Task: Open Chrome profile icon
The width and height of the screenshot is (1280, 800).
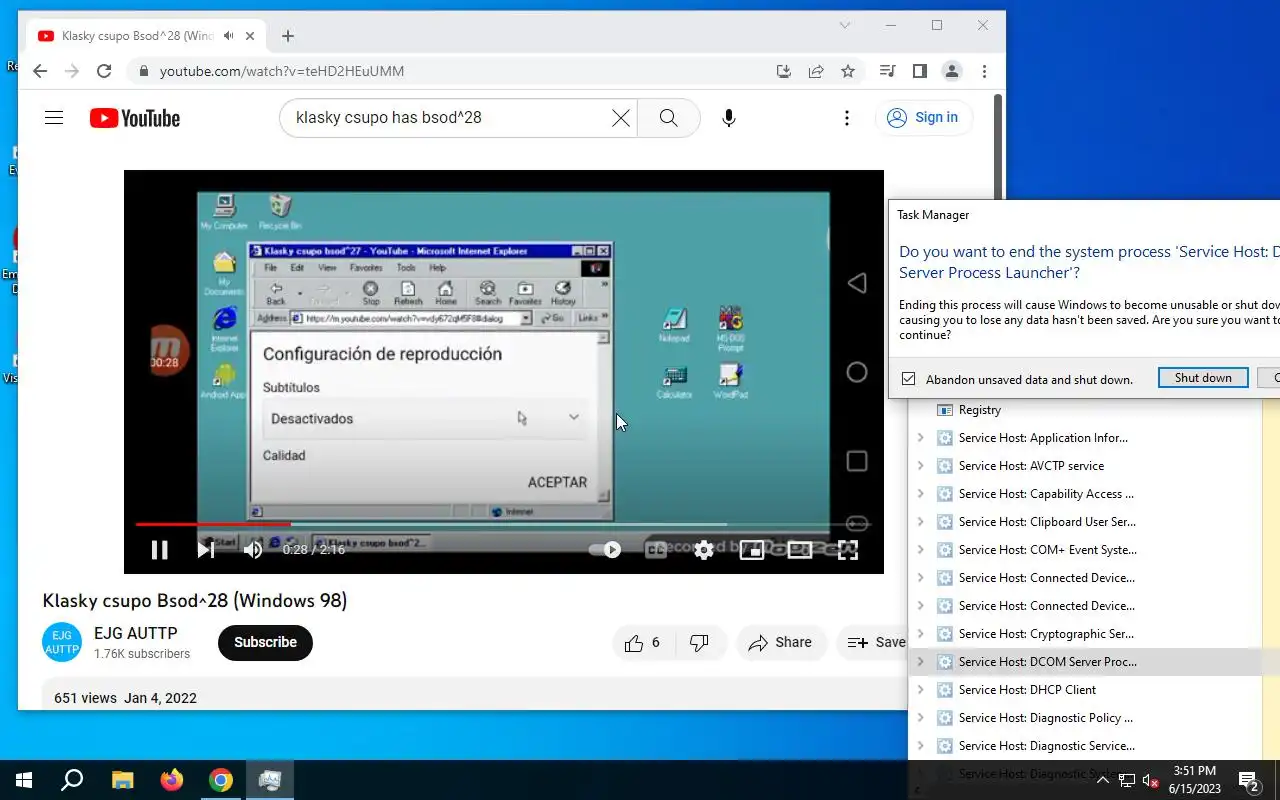Action: point(952,71)
